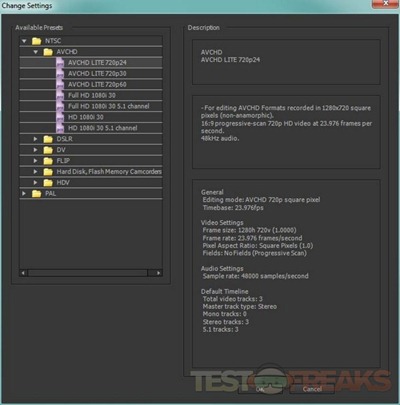
Task: Select the DV folder label
Action: (61, 150)
